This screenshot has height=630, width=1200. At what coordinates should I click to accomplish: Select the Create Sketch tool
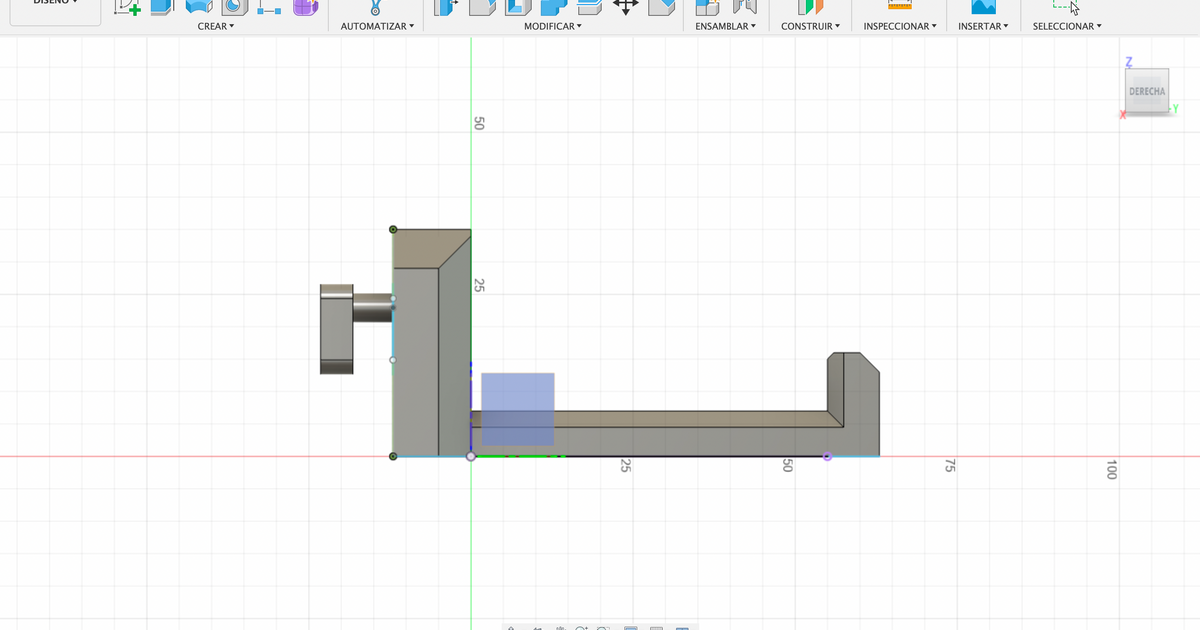click(127, 8)
